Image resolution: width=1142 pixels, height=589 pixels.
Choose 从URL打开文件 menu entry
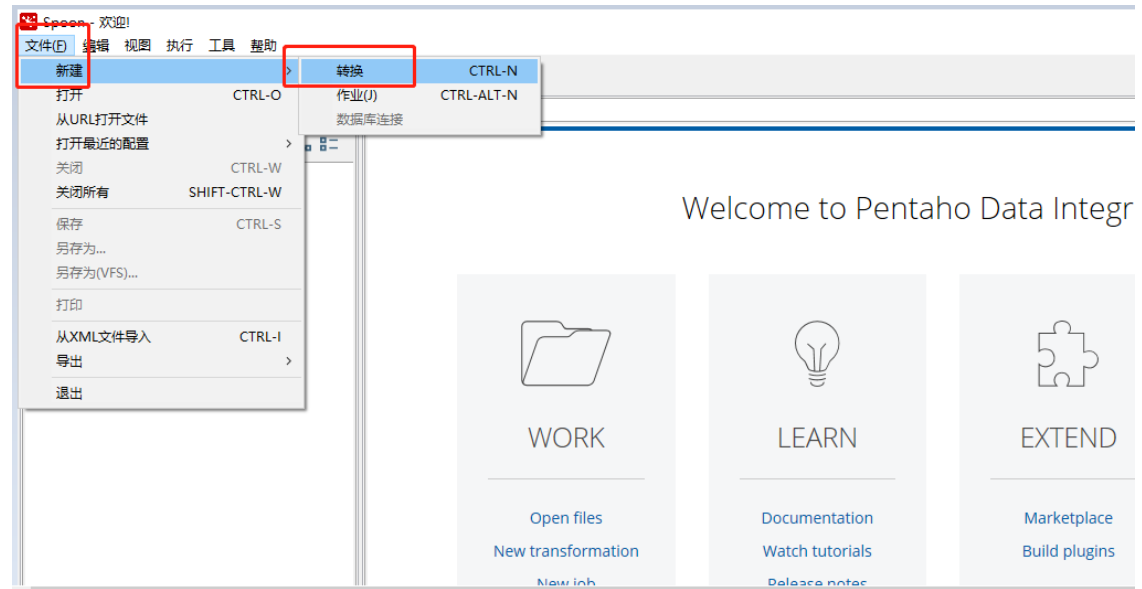pyautogui.click(x=160, y=119)
